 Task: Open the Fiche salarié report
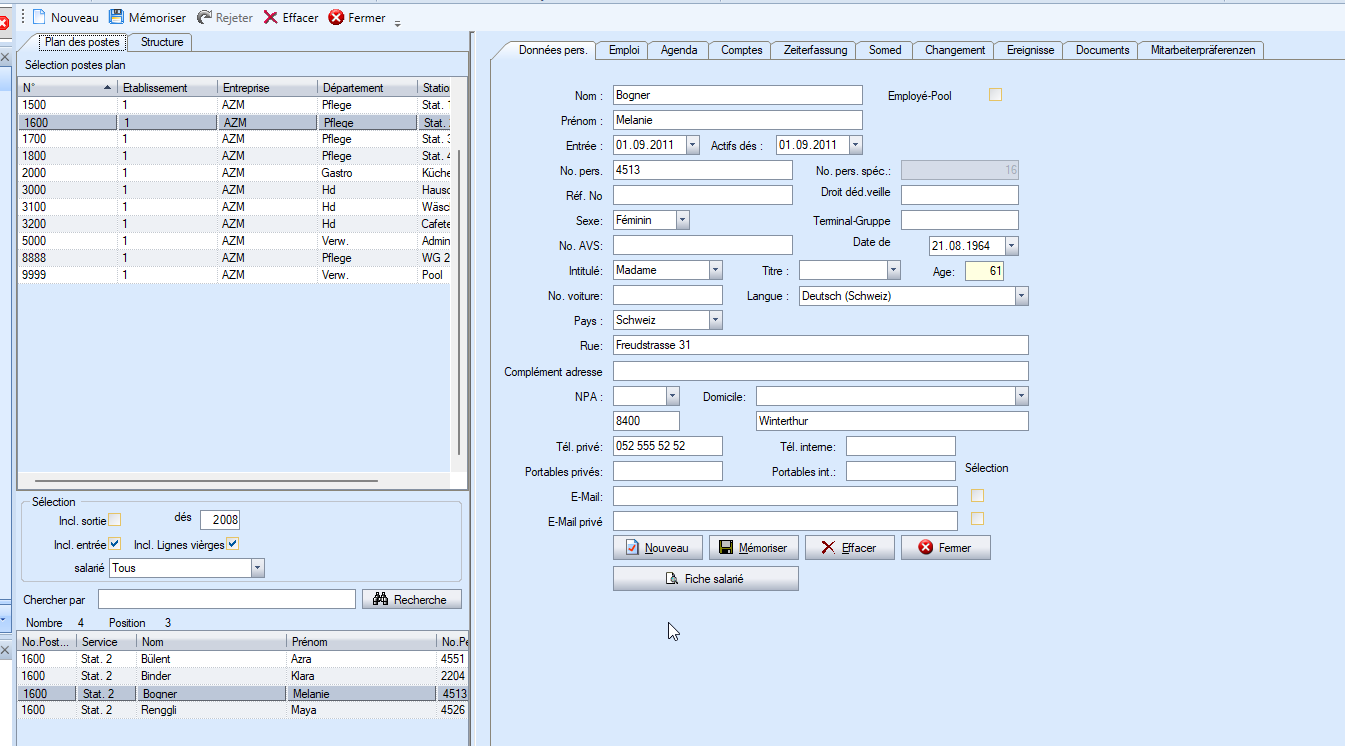(705, 579)
